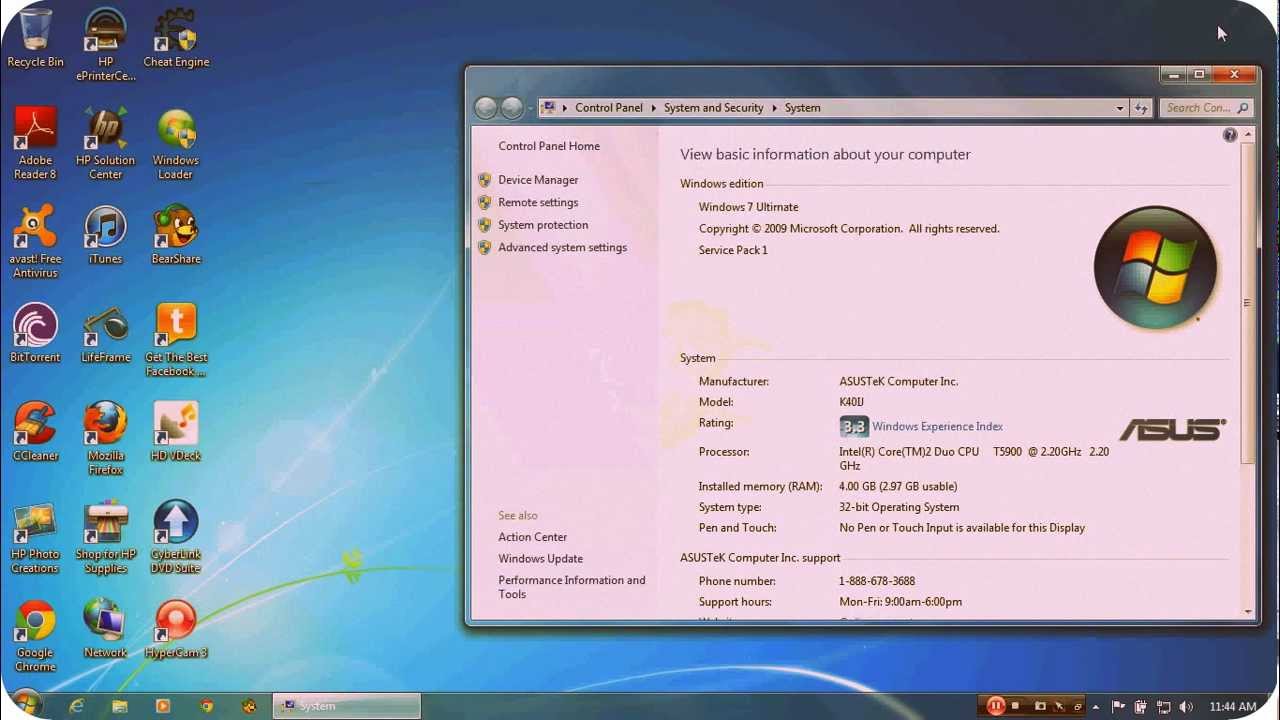Open address bar history dropdown

click(x=1120, y=108)
